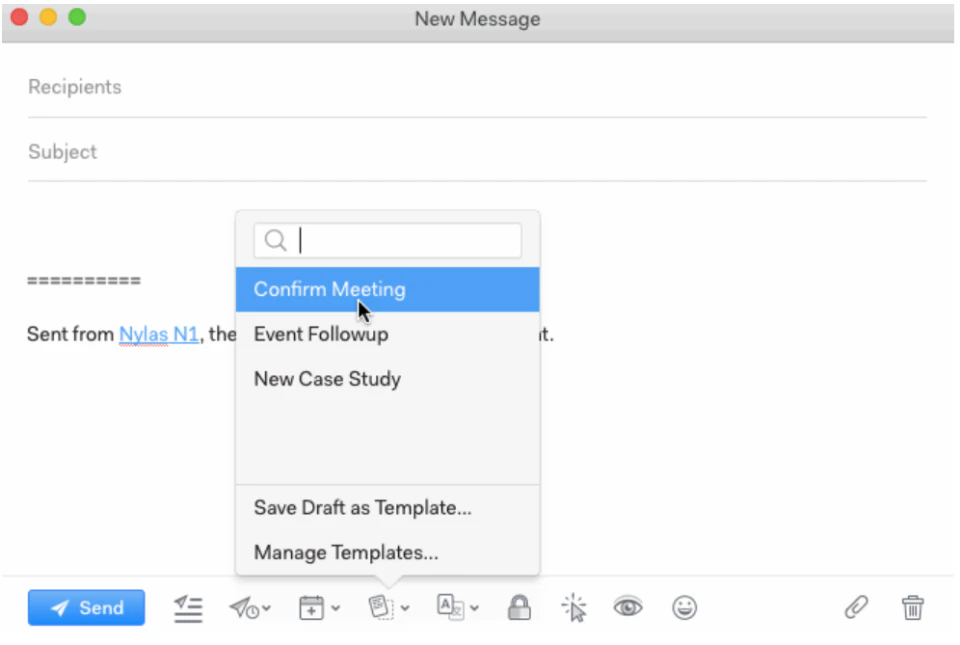Click the paperclip to attach a file

pos(855,607)
